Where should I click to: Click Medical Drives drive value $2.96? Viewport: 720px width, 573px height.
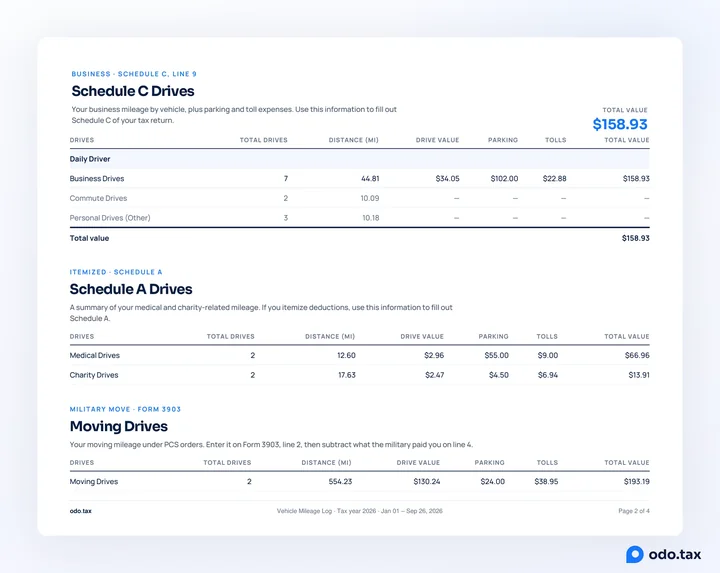coord(434,355)
